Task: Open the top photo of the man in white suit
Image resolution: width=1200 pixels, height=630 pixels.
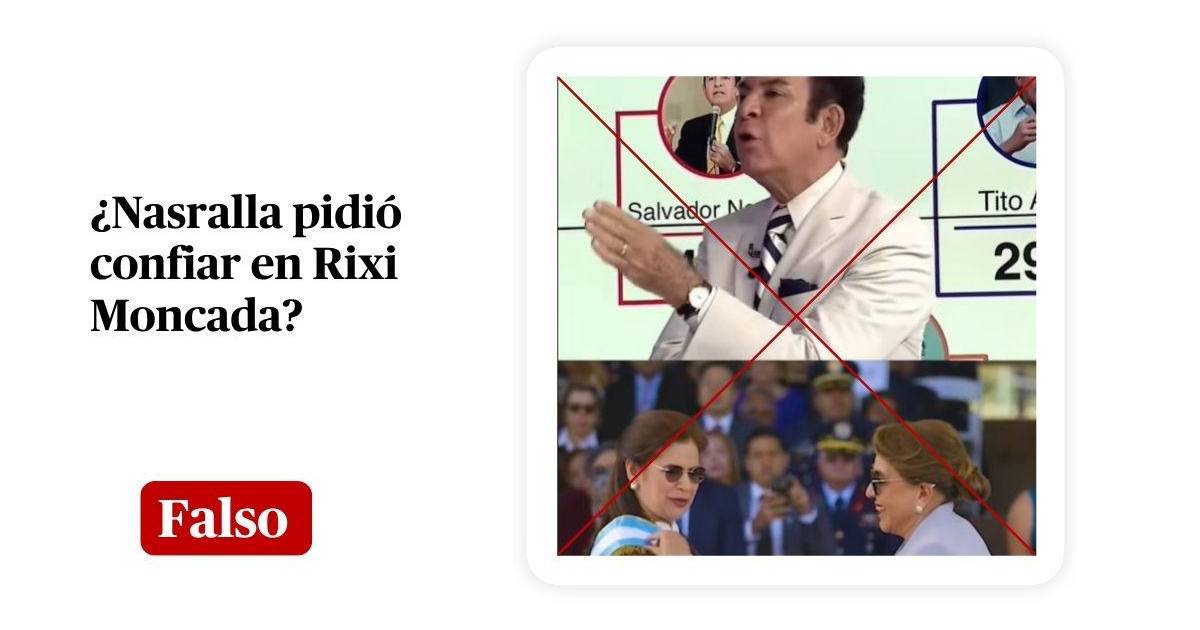Action: click(796, 218)
